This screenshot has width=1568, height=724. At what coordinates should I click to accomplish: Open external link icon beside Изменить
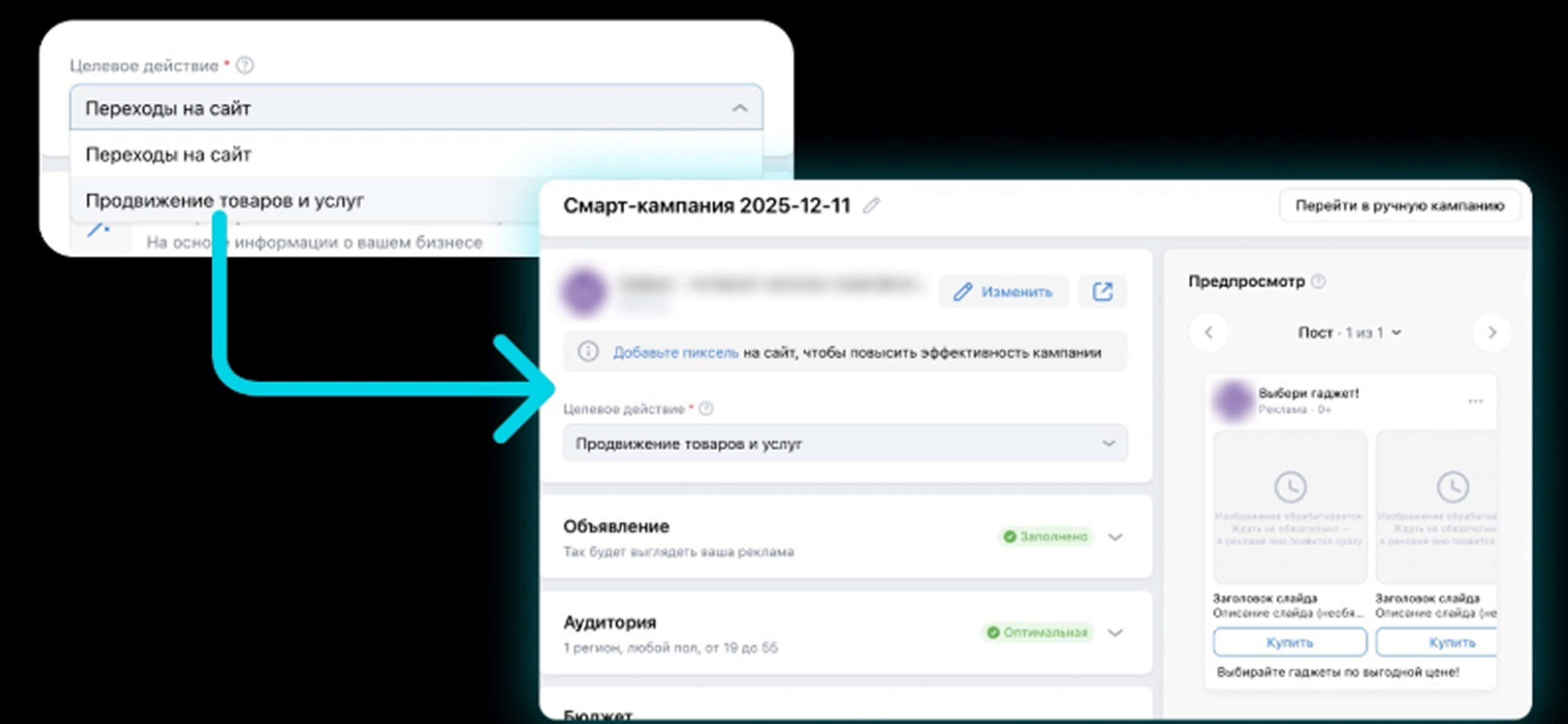pos(1103,292)
